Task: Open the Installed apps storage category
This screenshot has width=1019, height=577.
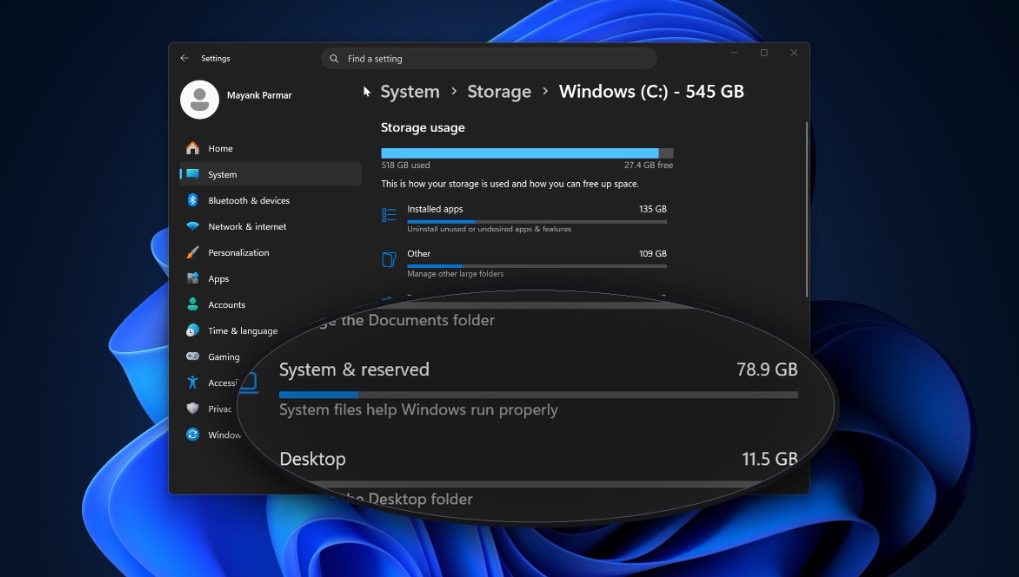Action: pyautogui.click(x=524, y=218)
